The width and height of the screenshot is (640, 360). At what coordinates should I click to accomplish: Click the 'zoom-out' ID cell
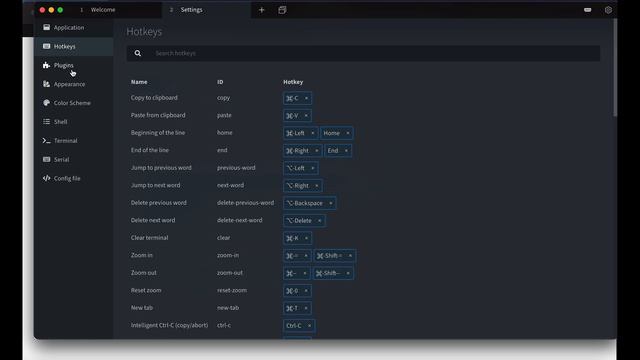(x=230, y=273)
